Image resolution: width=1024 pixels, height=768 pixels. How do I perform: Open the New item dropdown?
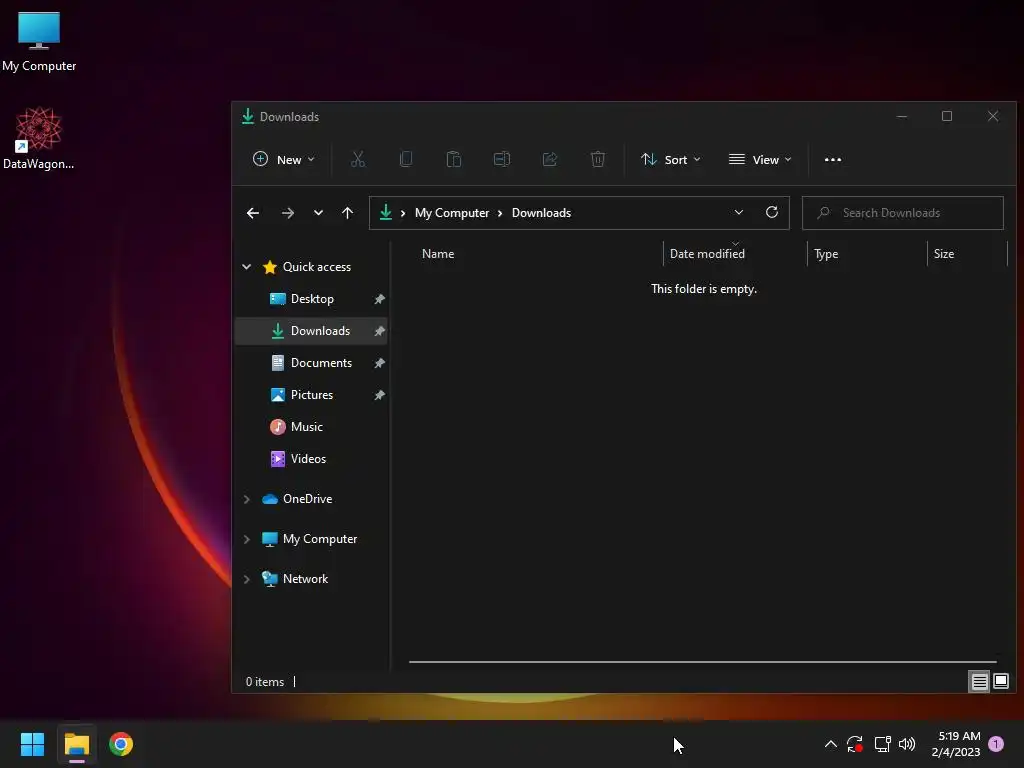[x=284, y=159]
